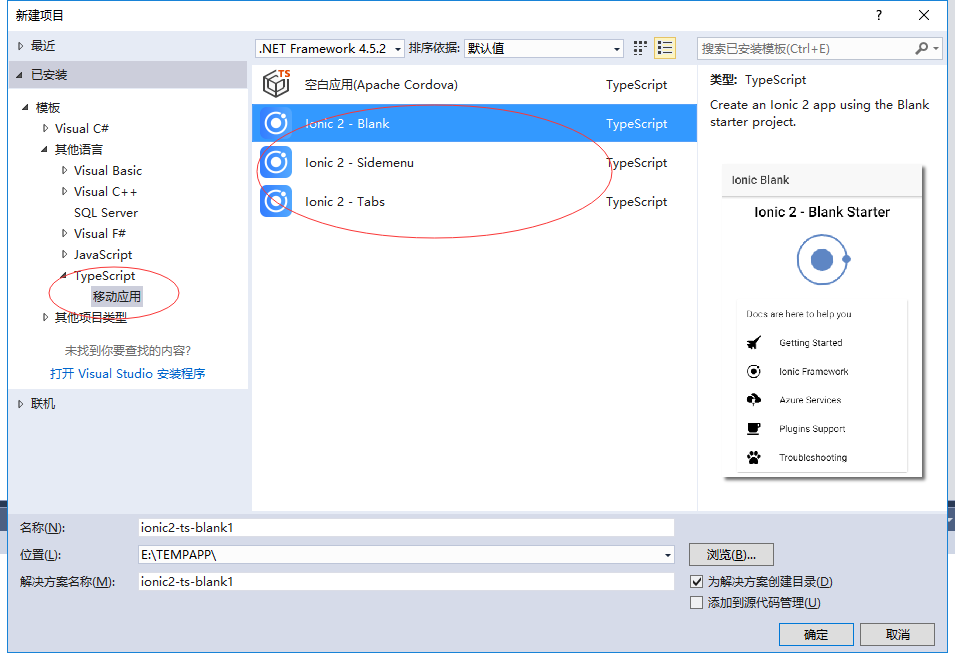Expand the 联机 section

[20, 404]
